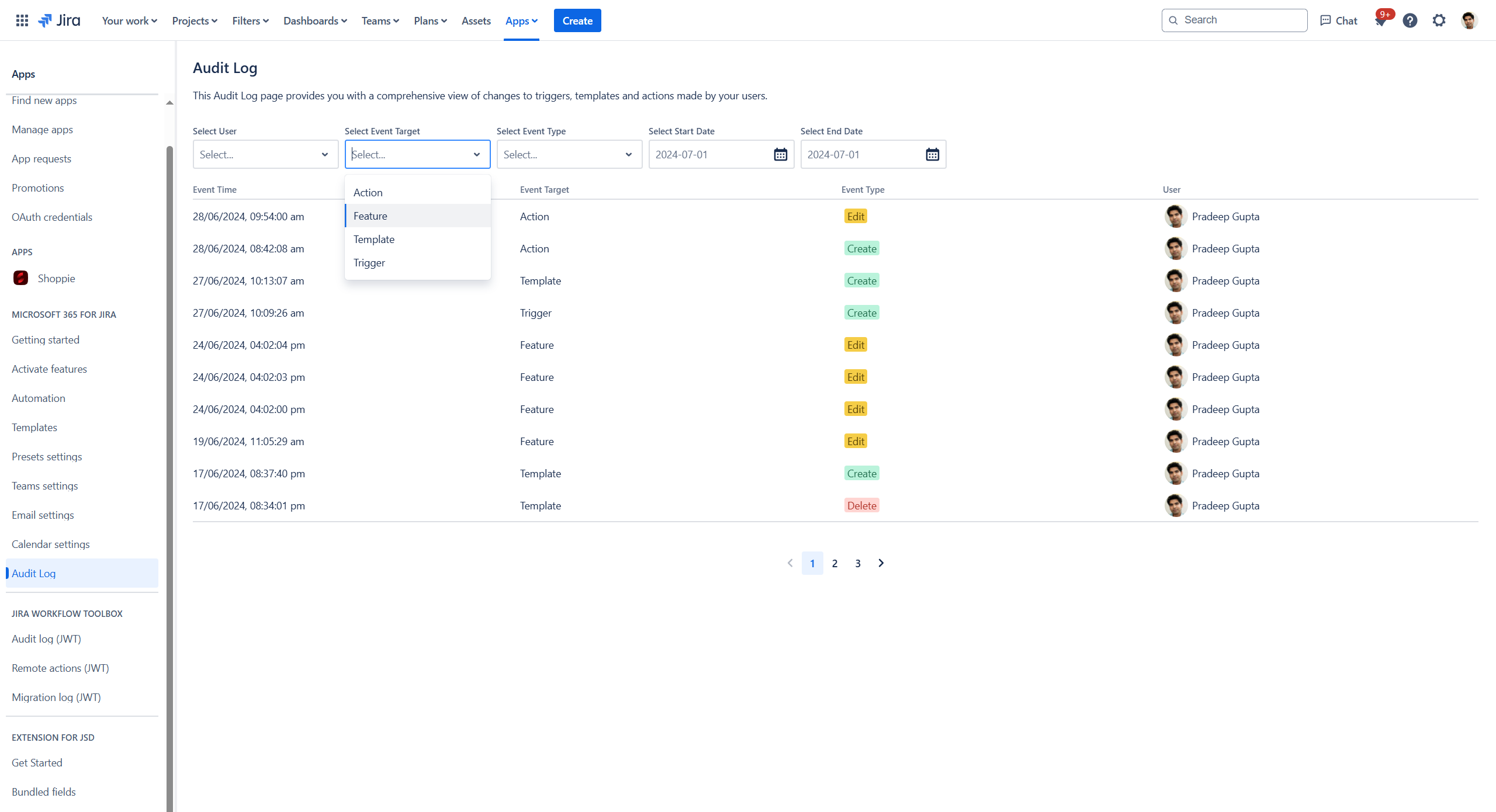Click the top Search field

coord(1239,20)
